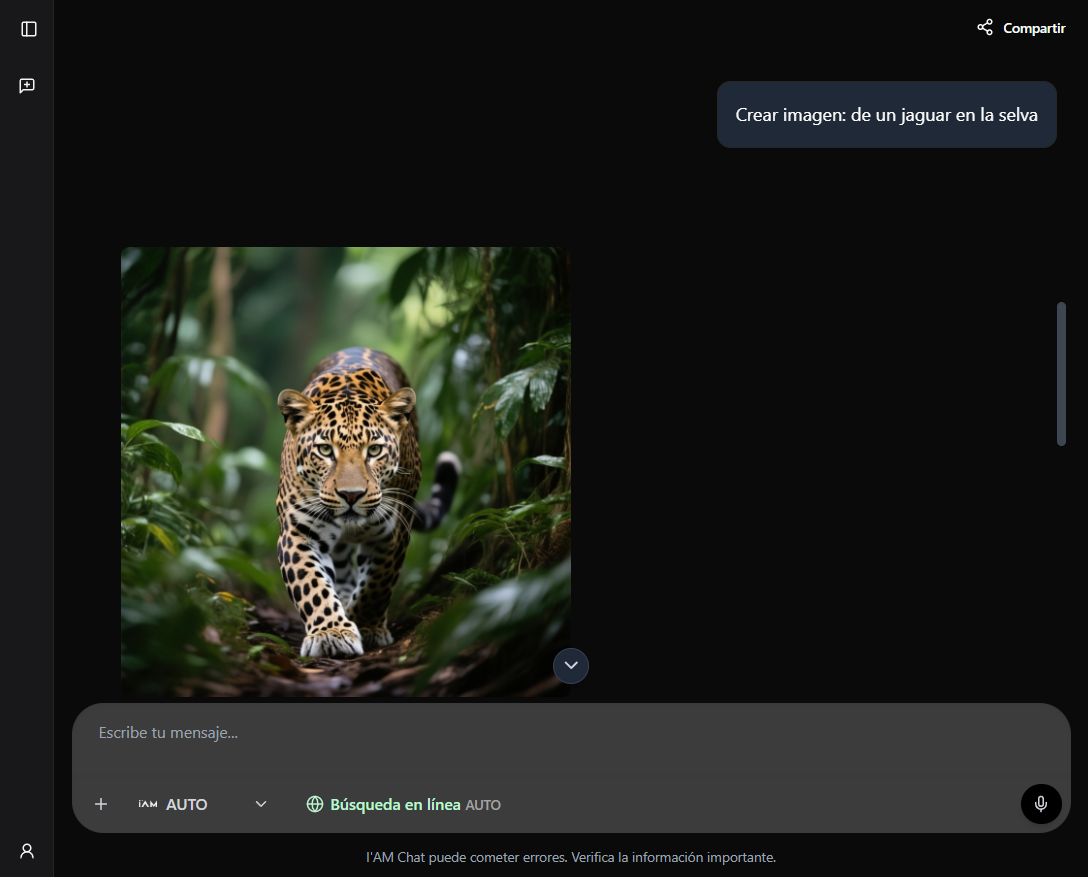Focus the 'Escribe tu mensaje...' field

[x=570, y=733]
